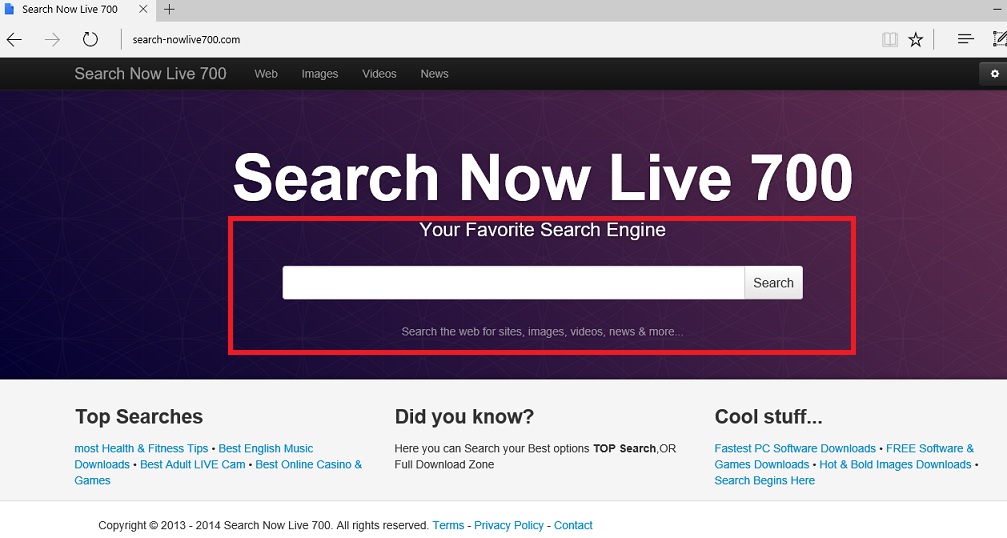
Task: Close the Search Now Live 700 tab
Action: (142, 10)
